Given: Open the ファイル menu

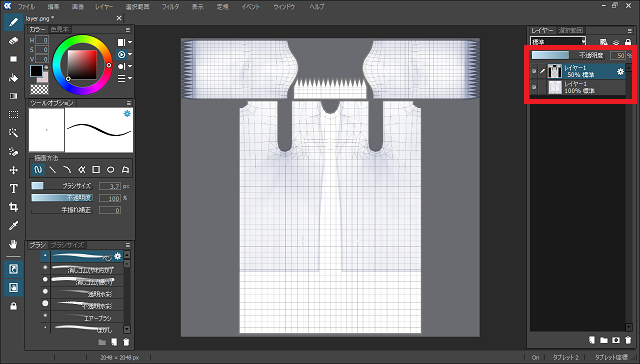Looking at the screenshot, I should (x=26, y=7).
